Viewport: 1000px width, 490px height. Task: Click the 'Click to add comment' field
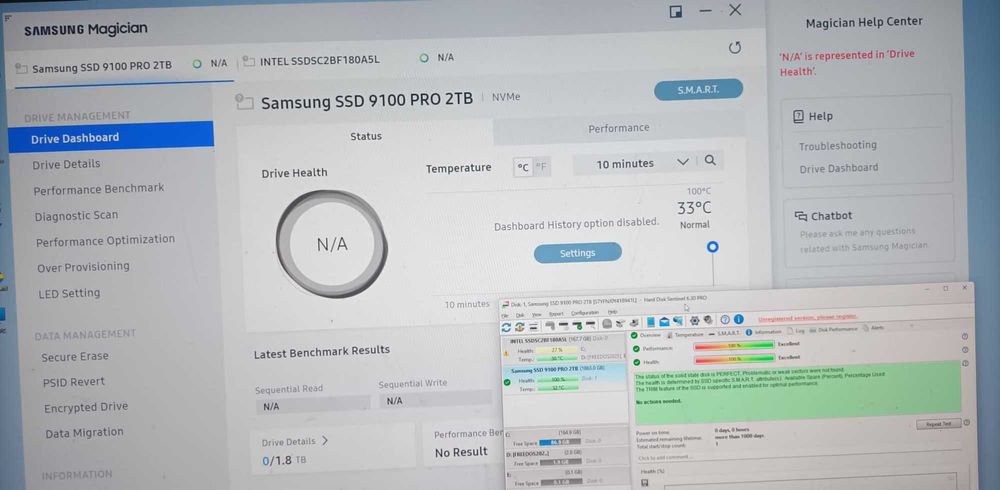coord(665,457)
